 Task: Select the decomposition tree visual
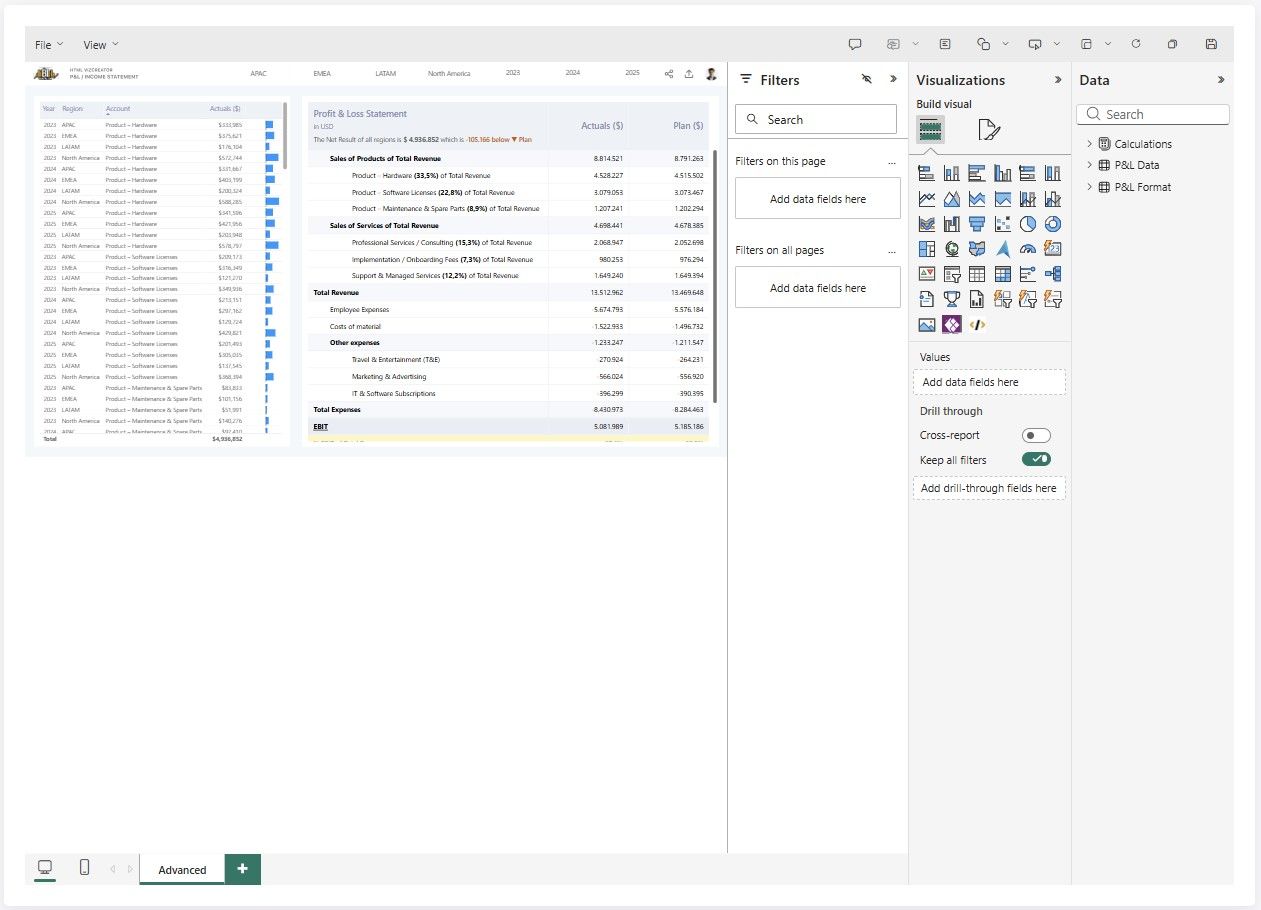click(1052, 273)
